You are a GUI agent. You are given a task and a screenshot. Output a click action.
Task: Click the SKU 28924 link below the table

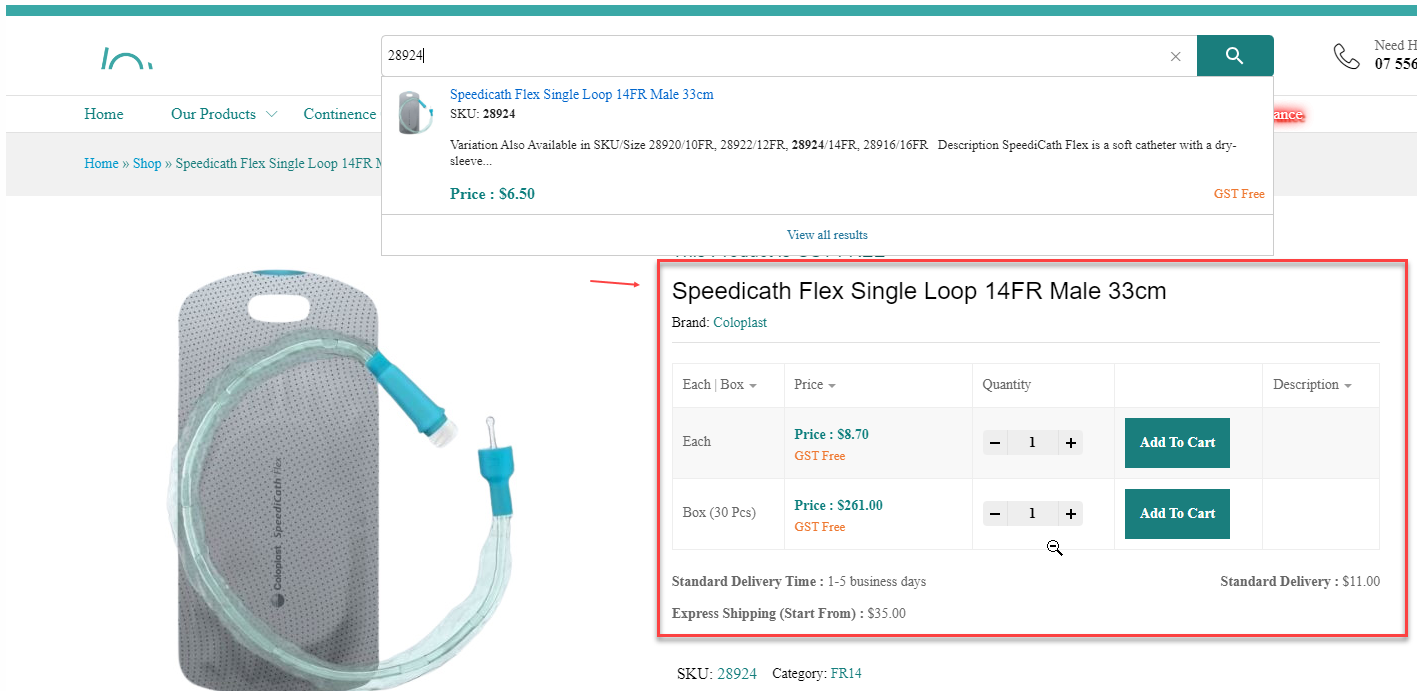[x=737, y=674]
